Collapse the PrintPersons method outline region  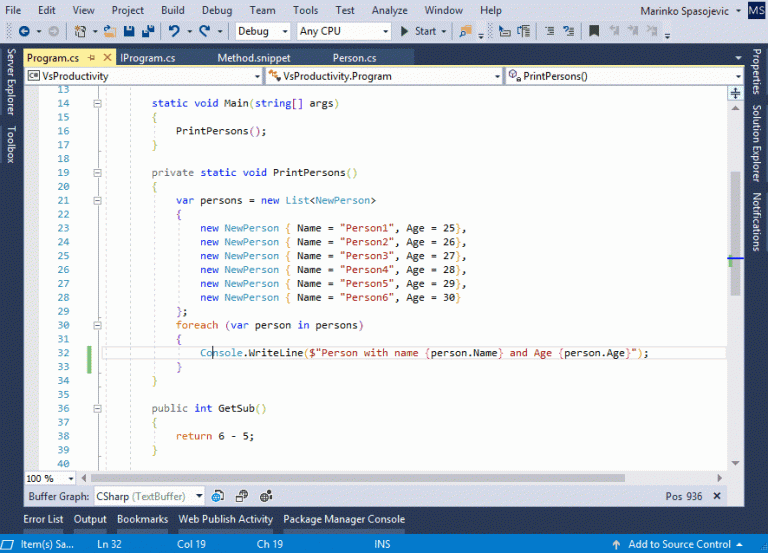coord(97,173)
